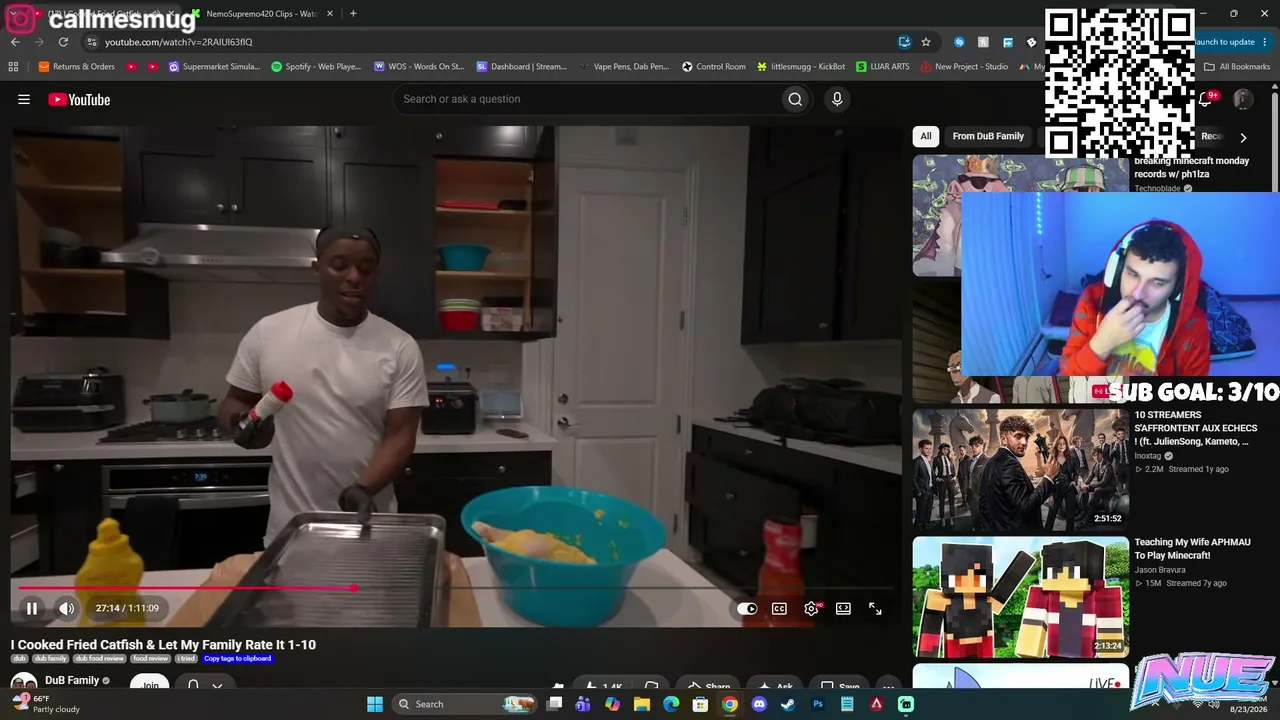Screen dimensions: 1280x720
Task: Open a new browser tab
Action: [353, 14]
